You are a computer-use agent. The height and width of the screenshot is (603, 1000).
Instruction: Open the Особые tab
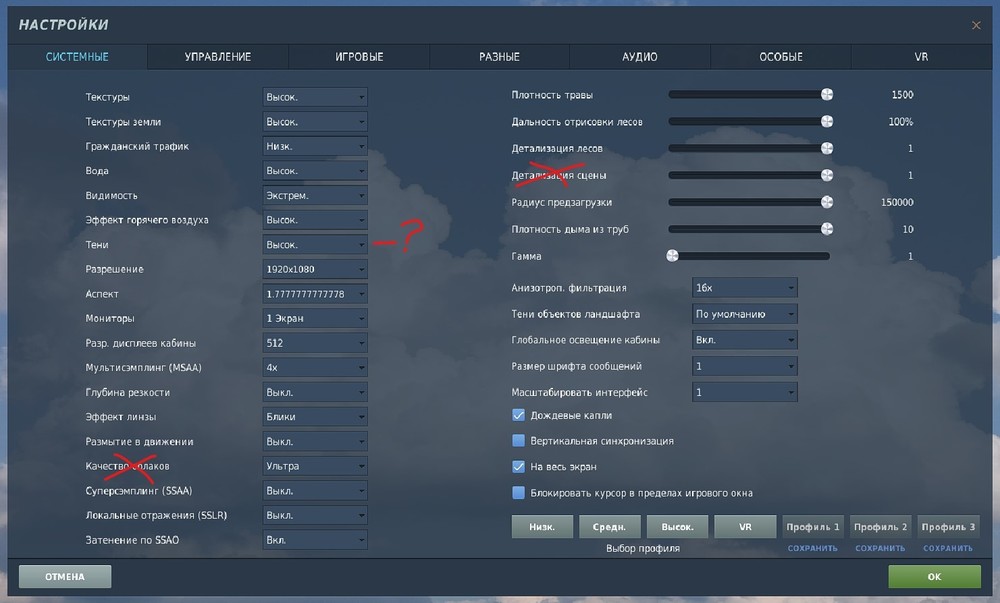(781, 57)
